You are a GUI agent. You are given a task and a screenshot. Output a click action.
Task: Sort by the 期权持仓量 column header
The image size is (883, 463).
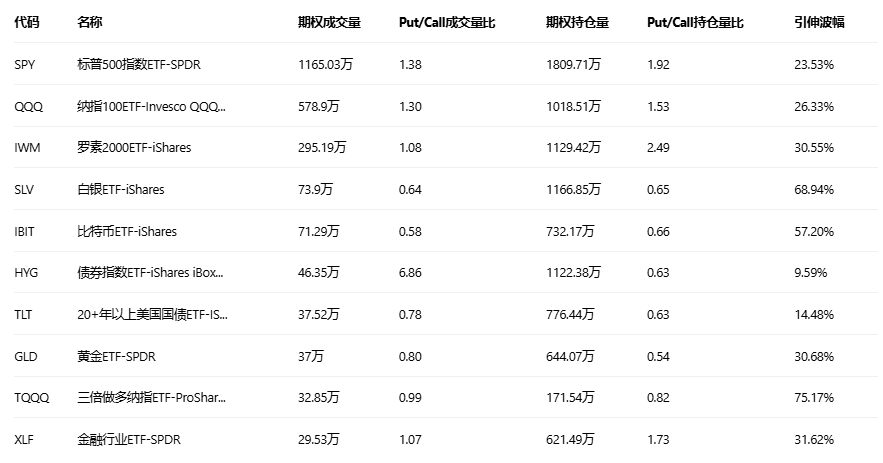577,22
